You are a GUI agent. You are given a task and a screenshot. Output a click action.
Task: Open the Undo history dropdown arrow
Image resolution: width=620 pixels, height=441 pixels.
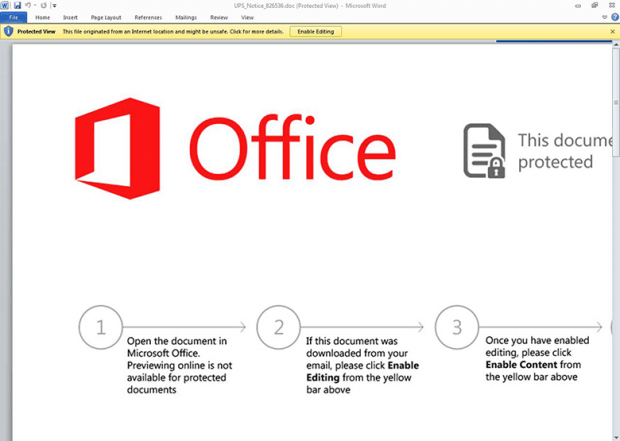click(x=35, y=6)
